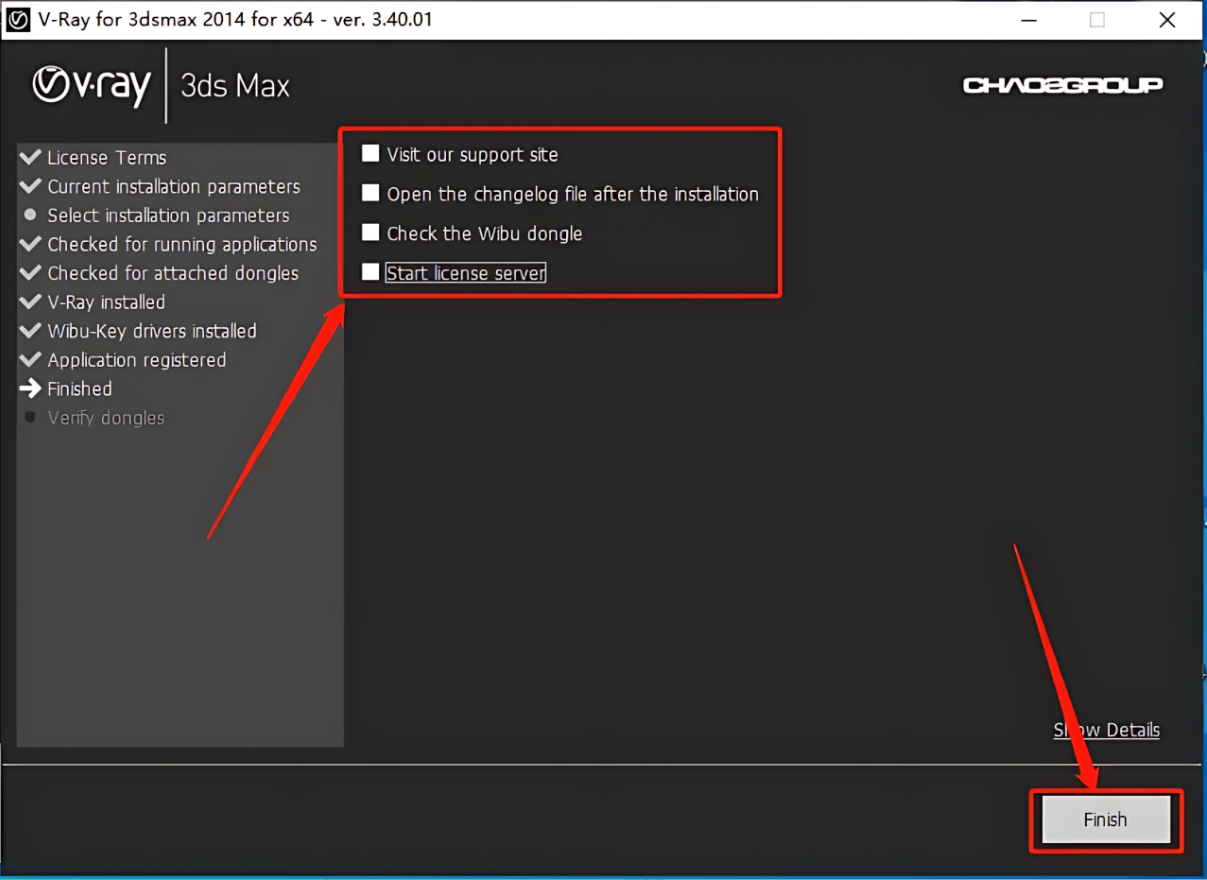Click the checkmark beside Application registered
1207x880 pixels.
pyautogui.click(x=30, y=360)
